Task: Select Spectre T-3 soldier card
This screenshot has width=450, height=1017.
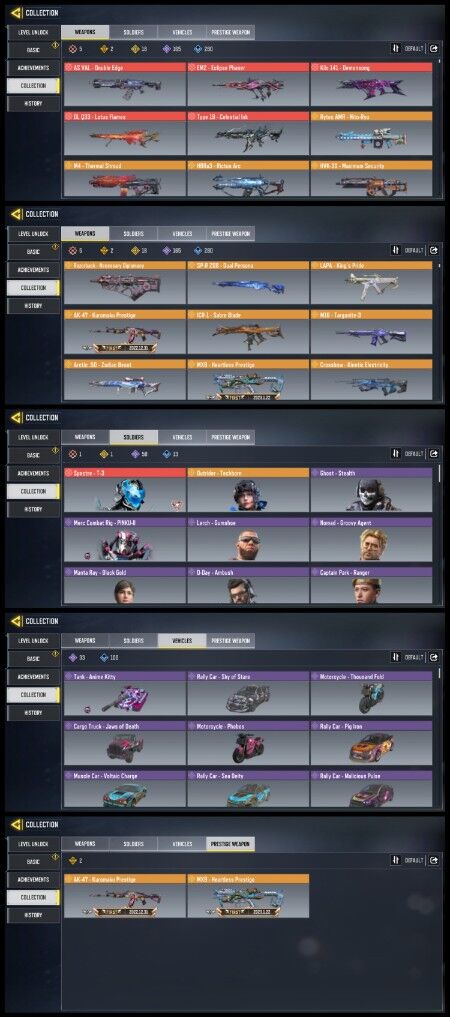Action: [x=124, y=490]
